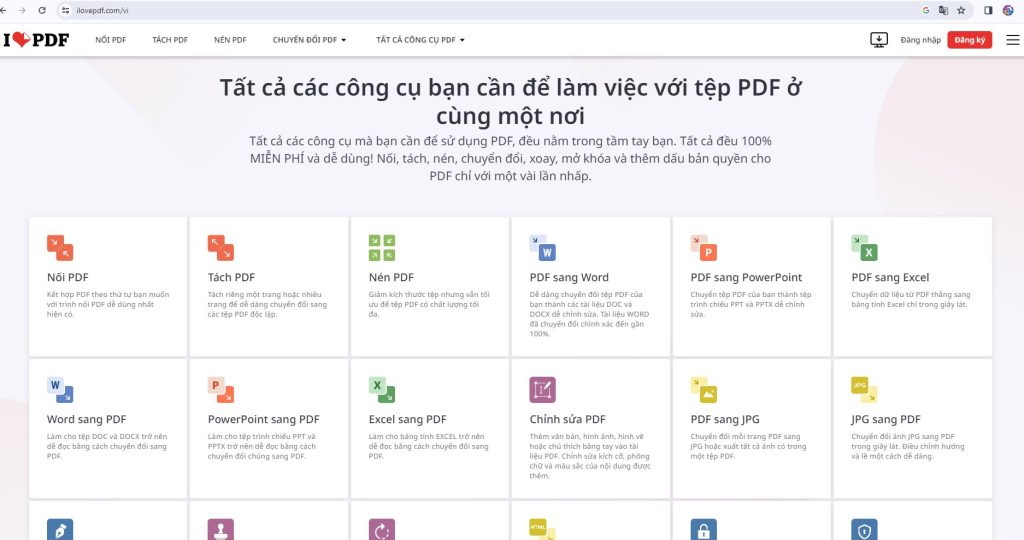Open the browser side panel icon
1024x540 pixels.
(x=988, y=10)
